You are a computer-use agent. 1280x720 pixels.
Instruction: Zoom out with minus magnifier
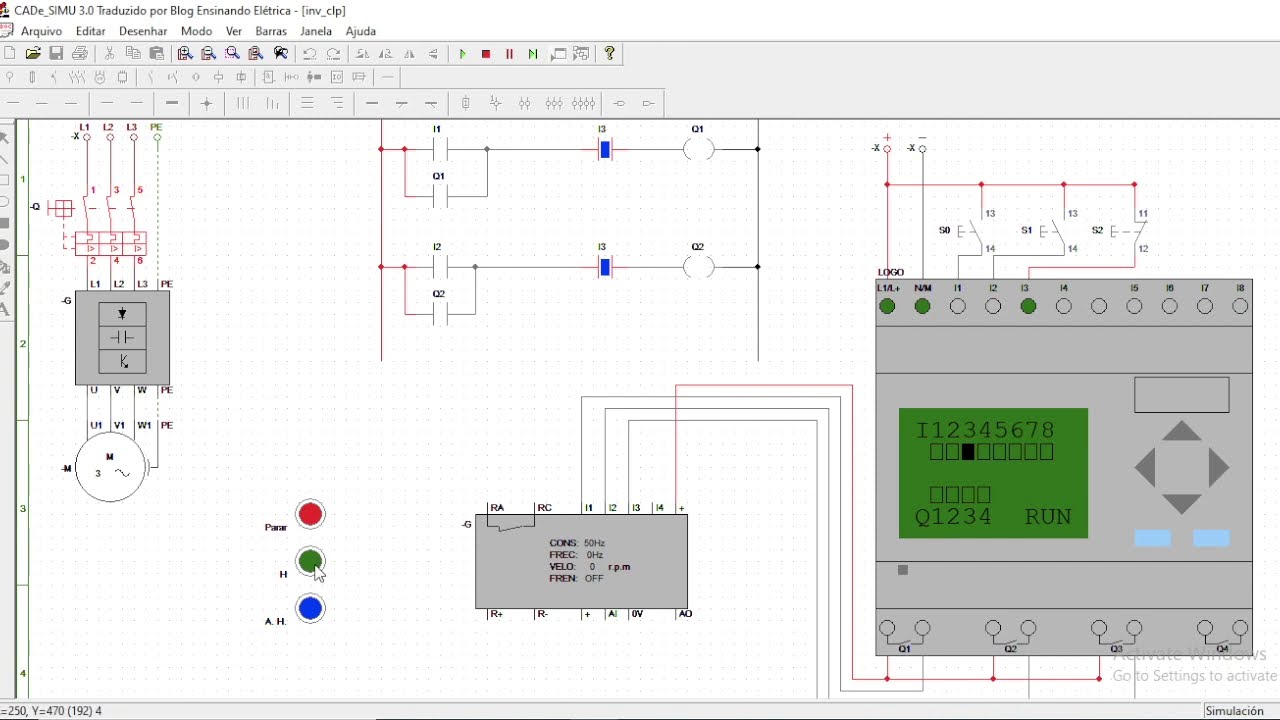click(209, 54)
